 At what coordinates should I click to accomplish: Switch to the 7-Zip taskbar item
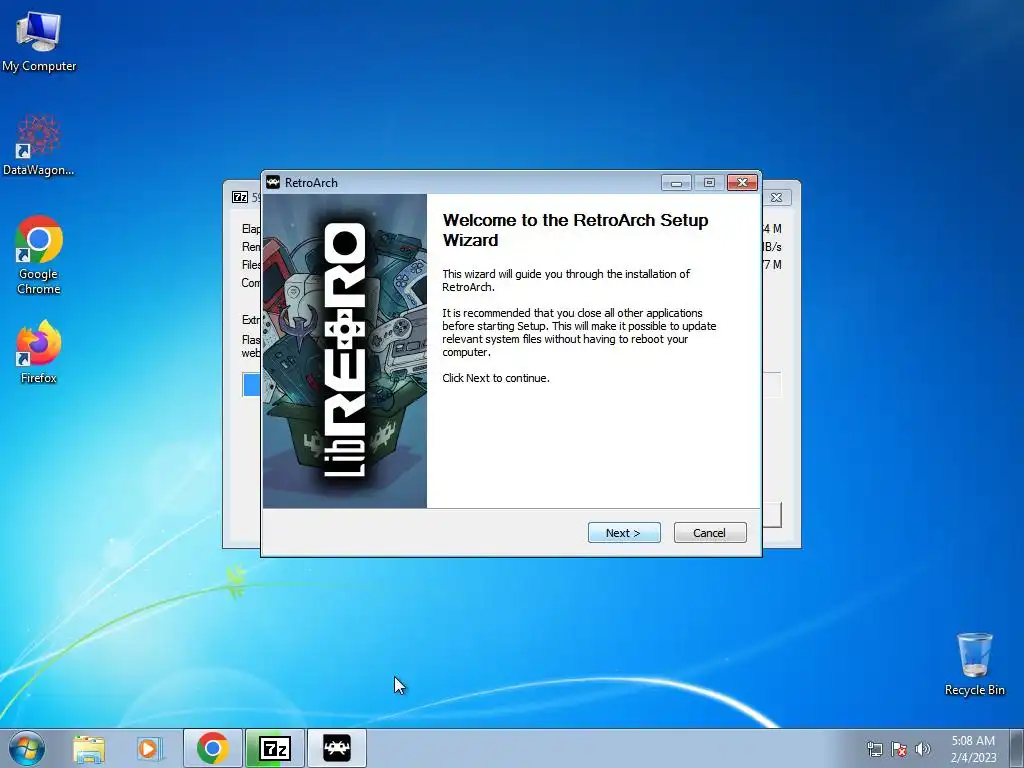pos(275,748)
